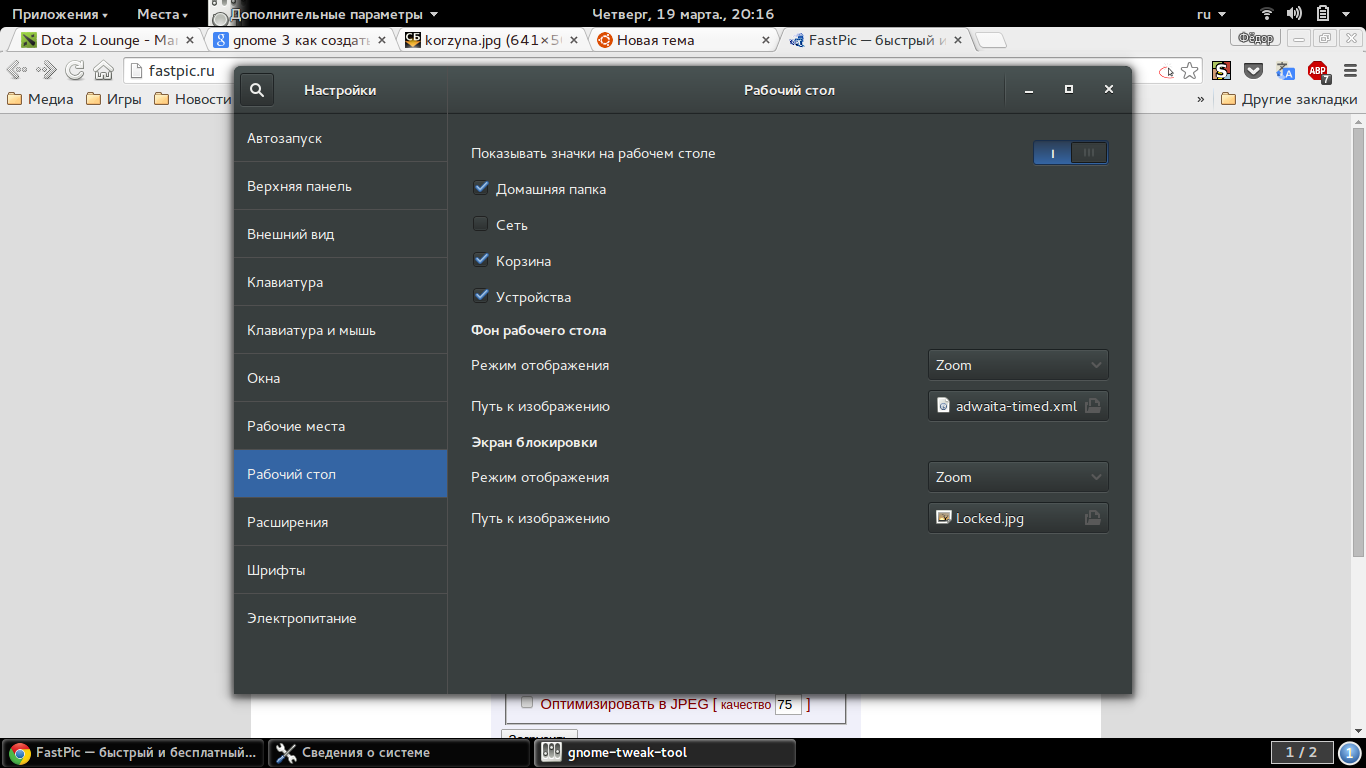Open search in the Настройки tweak tool
The height and width of the screenshot is (768, 1366).
[257, 90]
